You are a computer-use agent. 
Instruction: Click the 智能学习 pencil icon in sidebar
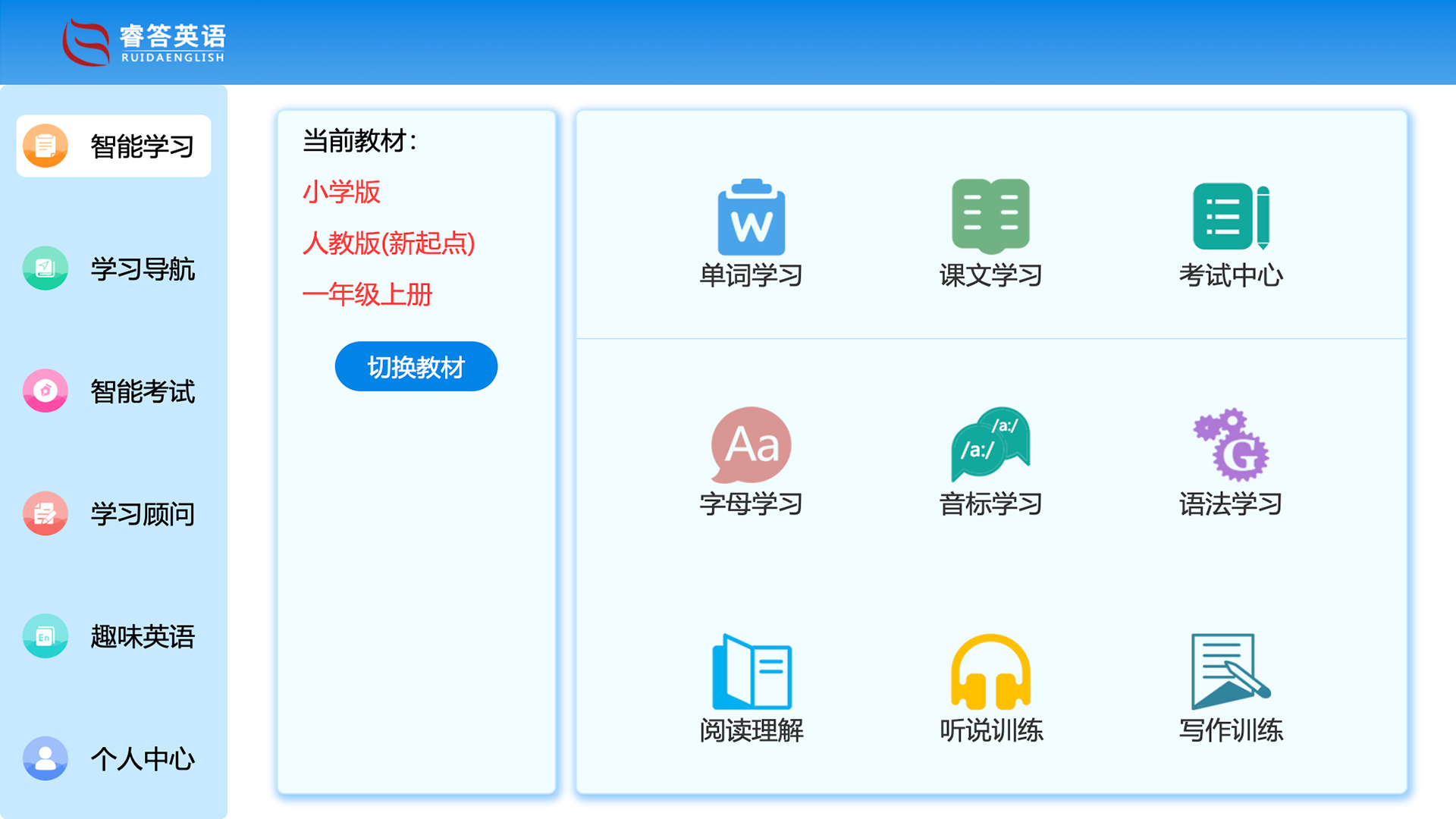(45, 146)
